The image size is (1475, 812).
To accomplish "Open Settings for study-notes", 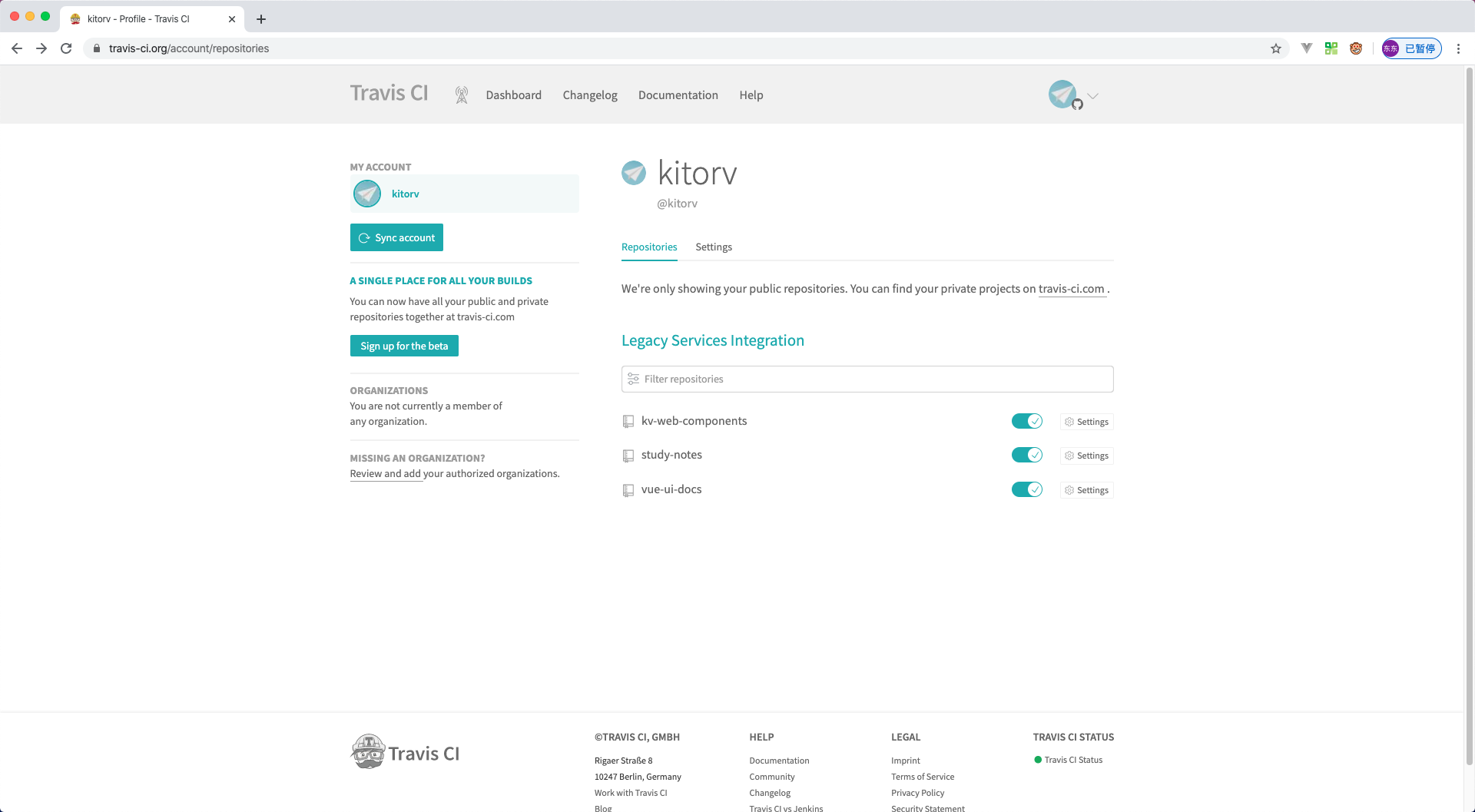I will pos(1087,456).
